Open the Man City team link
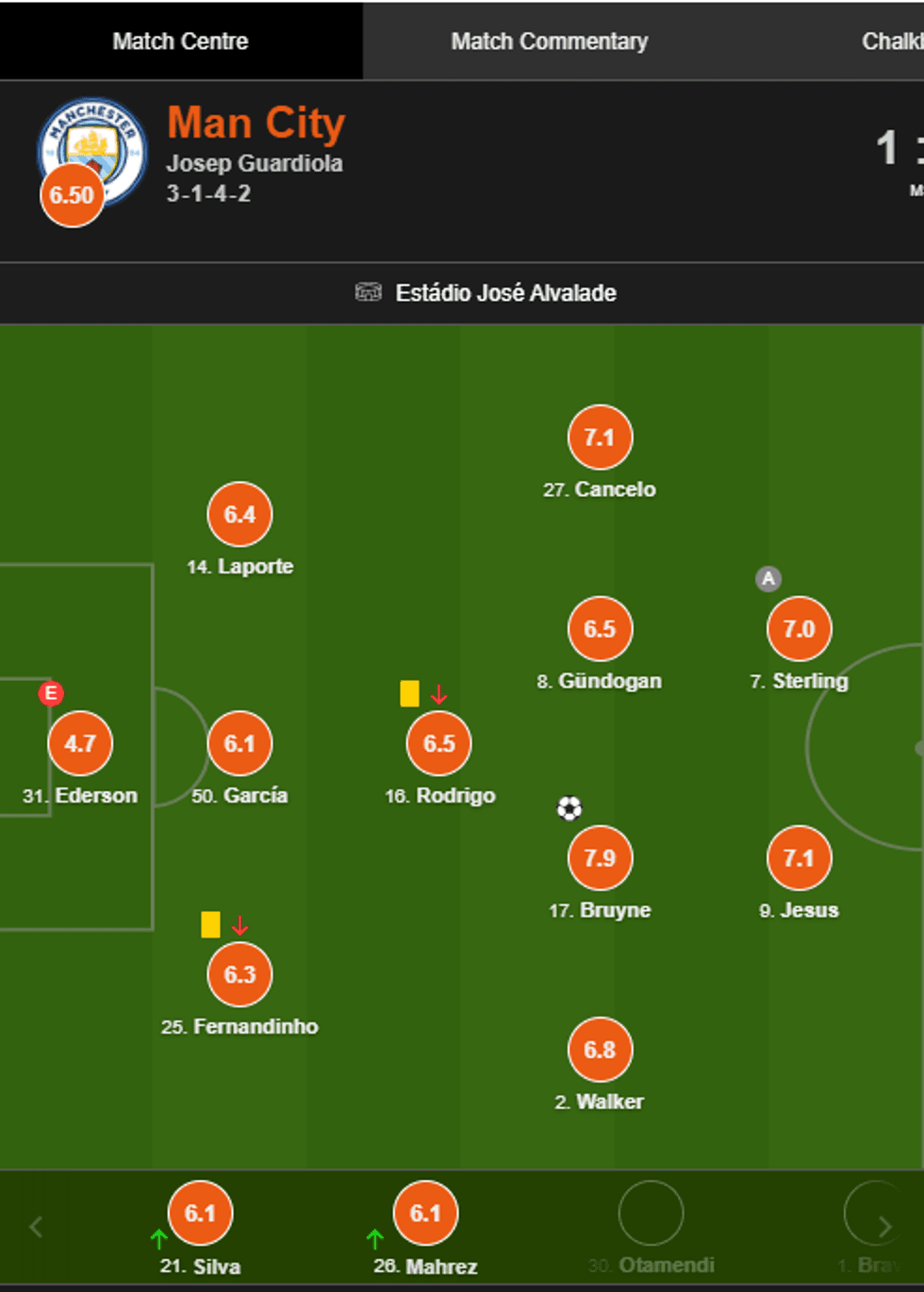Screen dimensions: 924x1292 click(x=256, y=124)
